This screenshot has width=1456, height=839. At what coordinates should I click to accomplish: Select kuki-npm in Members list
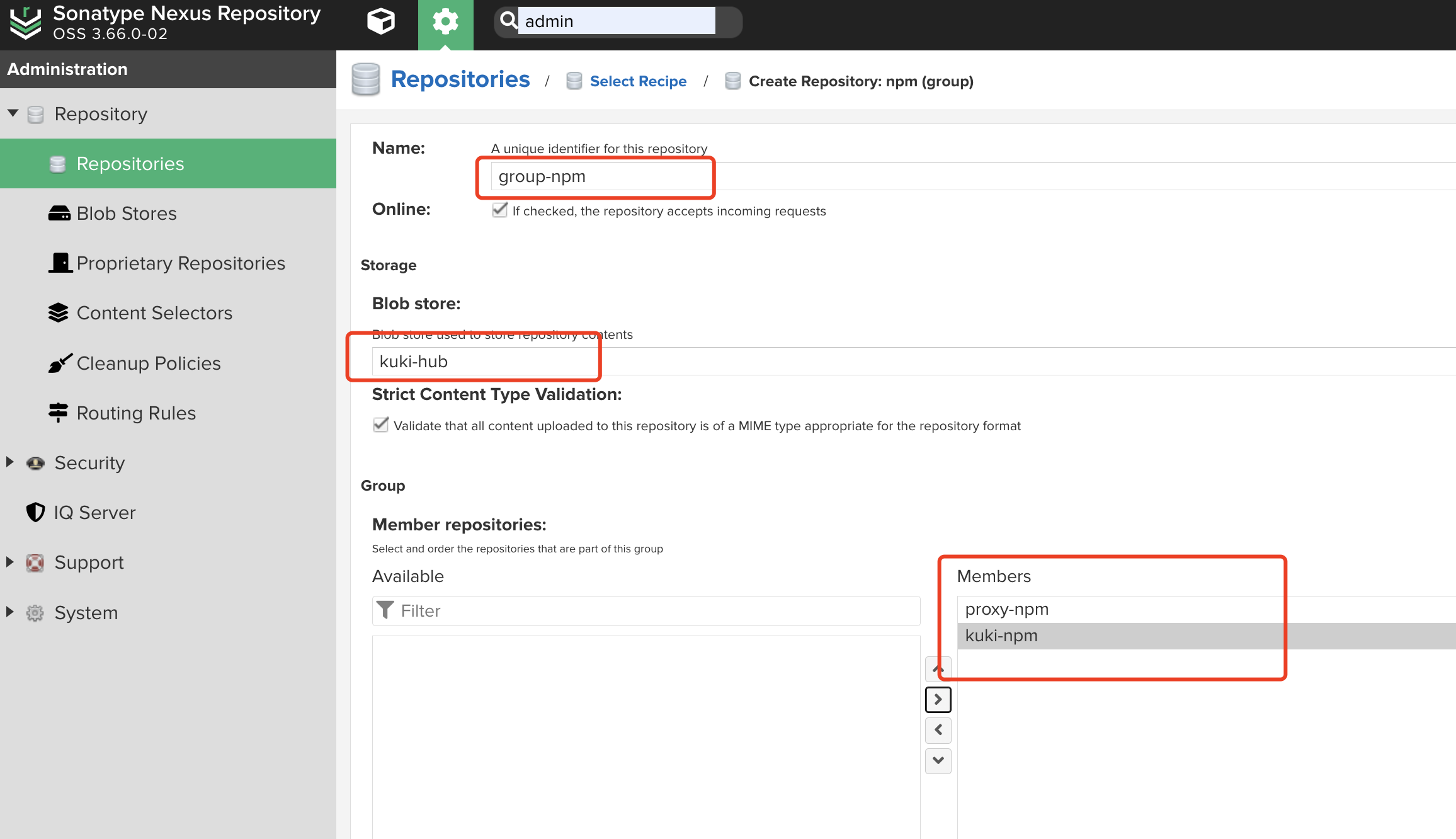click(x=1207, y=636)
